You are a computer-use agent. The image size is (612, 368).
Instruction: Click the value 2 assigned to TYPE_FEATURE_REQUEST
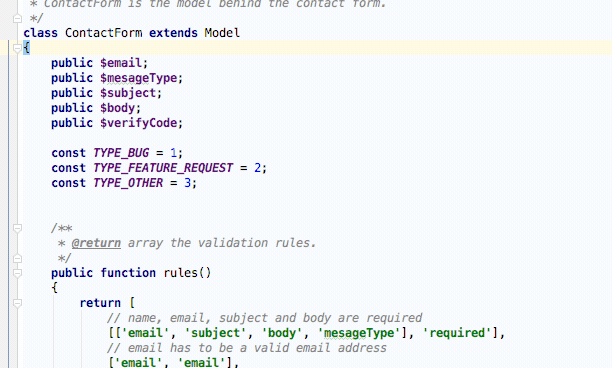258,168
